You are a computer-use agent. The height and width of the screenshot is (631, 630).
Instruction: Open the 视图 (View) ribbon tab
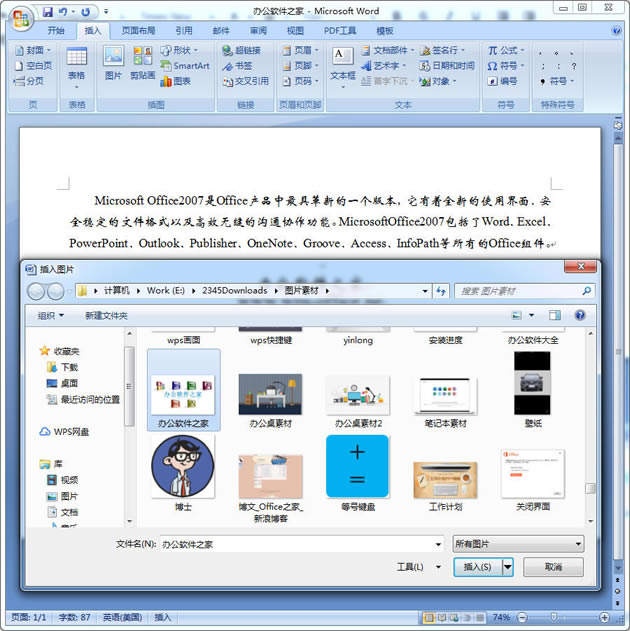pos(295,31)
